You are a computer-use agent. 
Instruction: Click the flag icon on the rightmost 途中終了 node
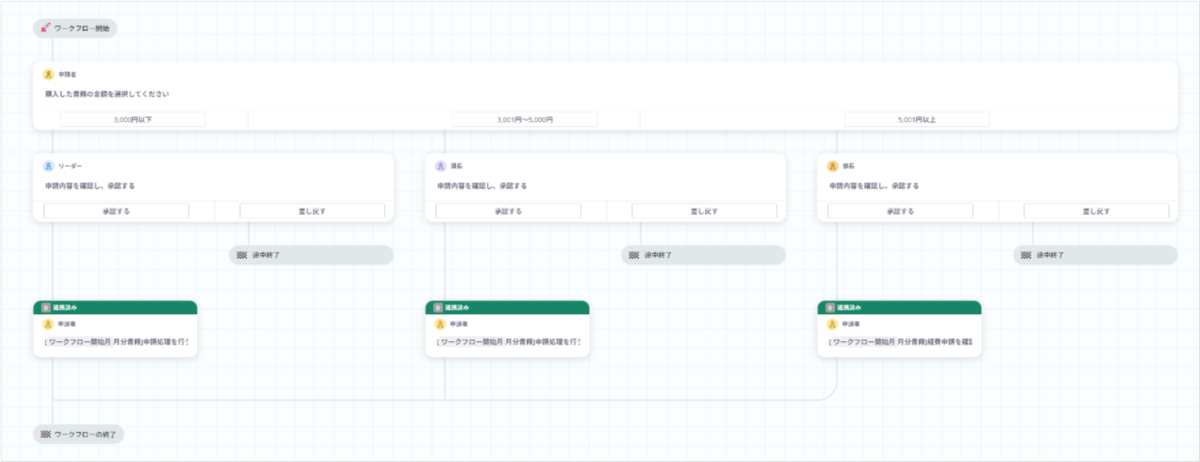tap(1025, 255)
